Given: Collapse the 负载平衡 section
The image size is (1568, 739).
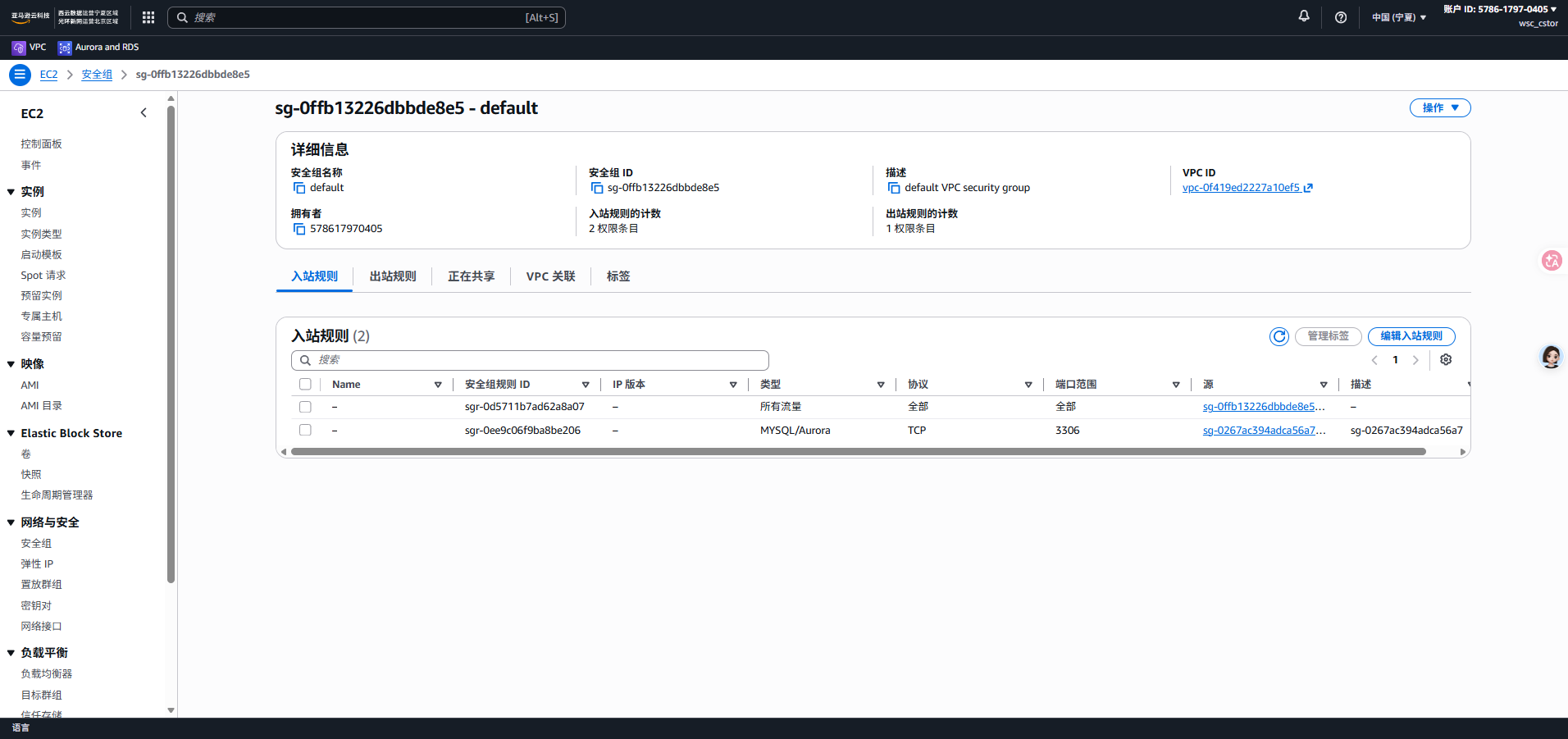Looking at the screenshot, I should click(x=11, y=653).
